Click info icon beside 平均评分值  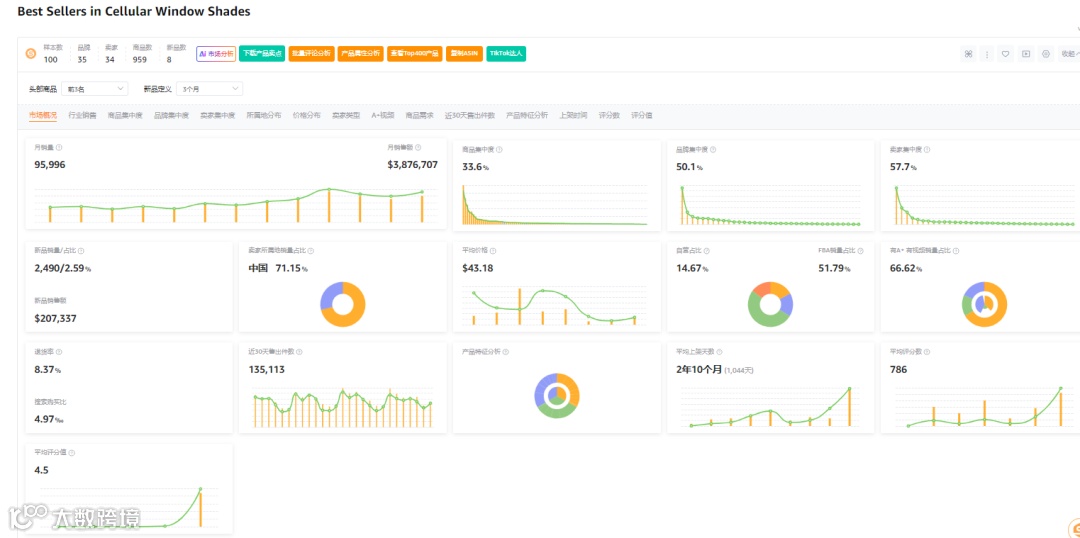tap(72, 453)
